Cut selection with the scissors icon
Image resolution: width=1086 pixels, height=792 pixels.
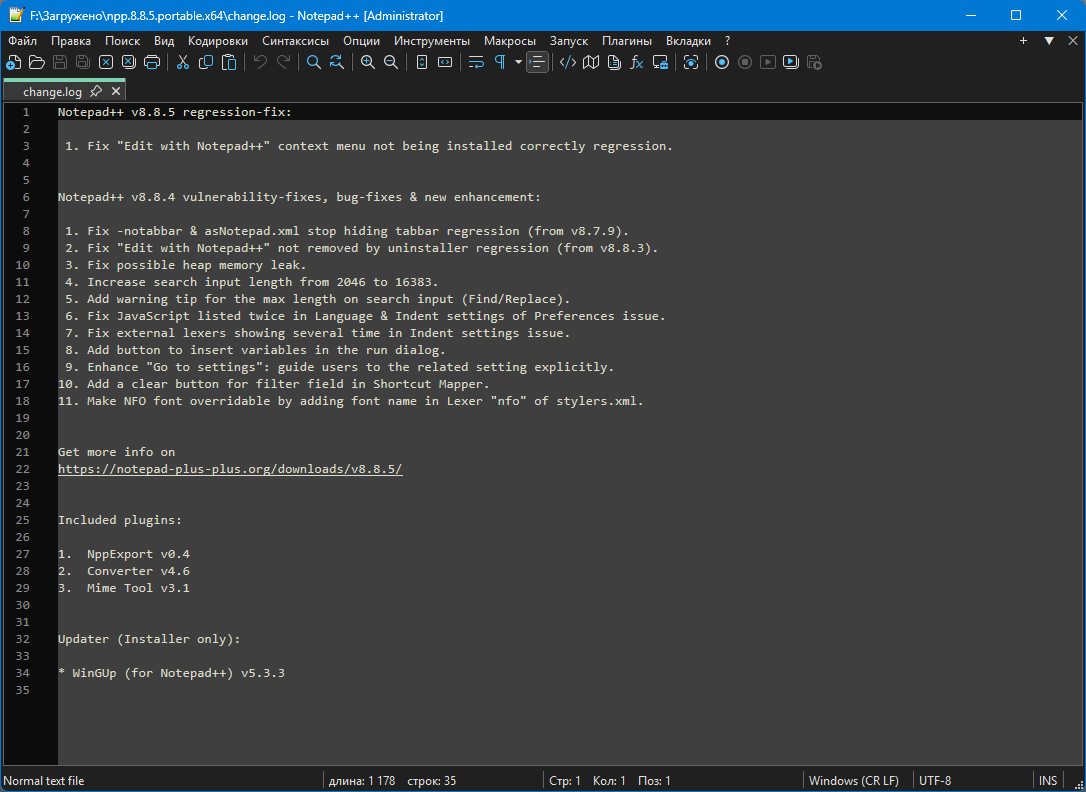pyautogui.click(x=183, y=62)
